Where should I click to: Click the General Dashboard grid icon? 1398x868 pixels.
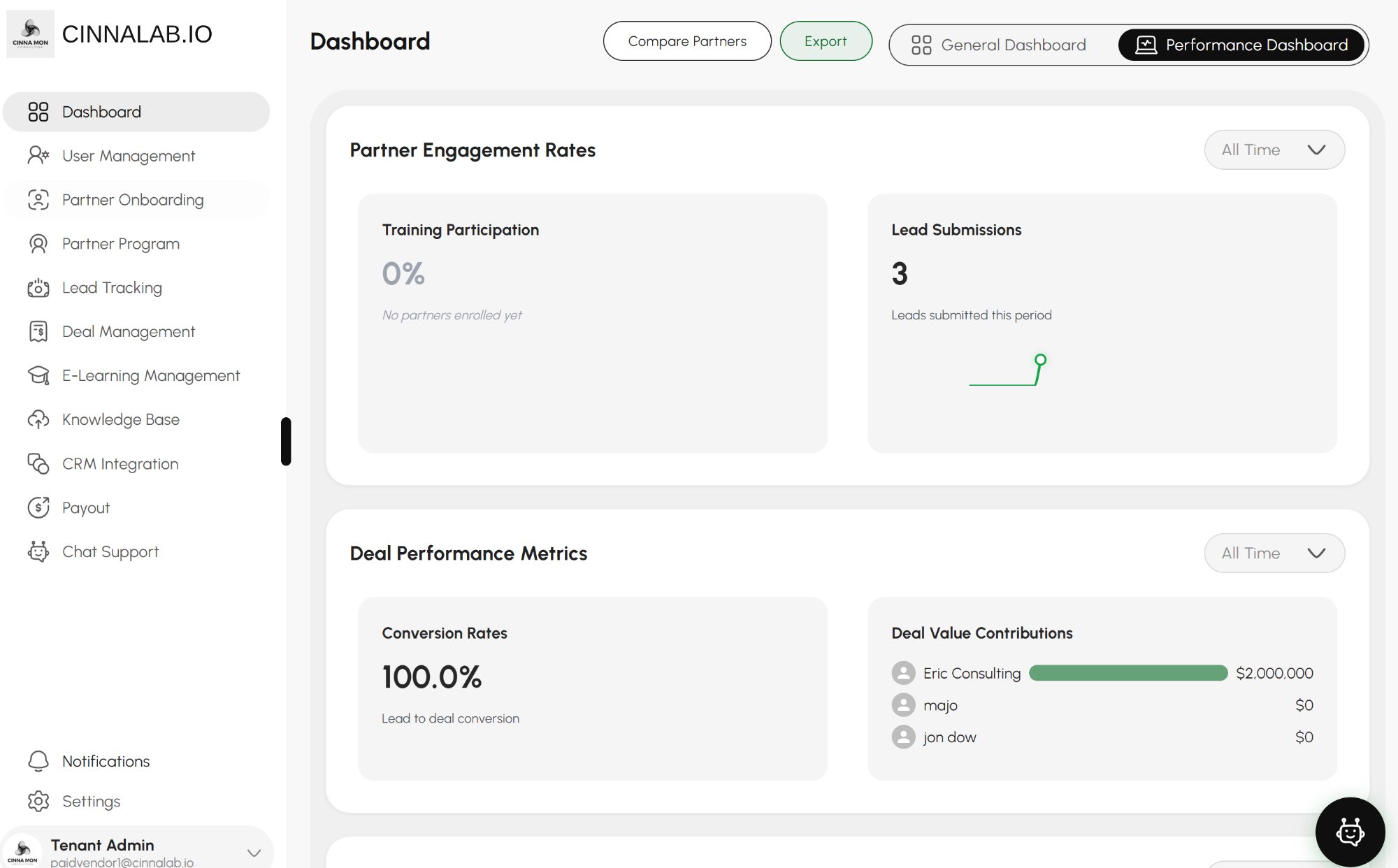coord(921,45)
